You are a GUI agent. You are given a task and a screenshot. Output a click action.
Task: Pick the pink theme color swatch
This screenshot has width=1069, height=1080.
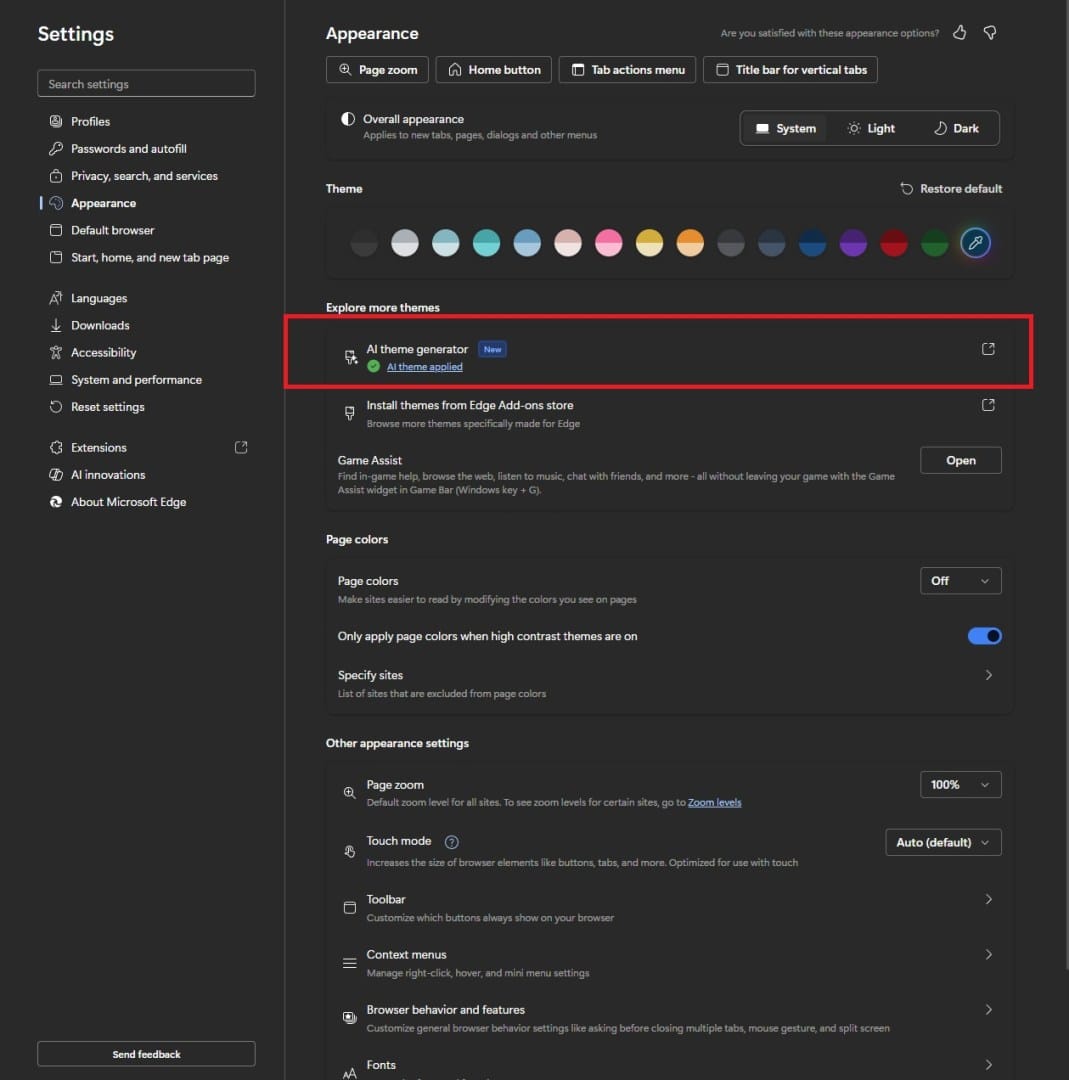609,243
